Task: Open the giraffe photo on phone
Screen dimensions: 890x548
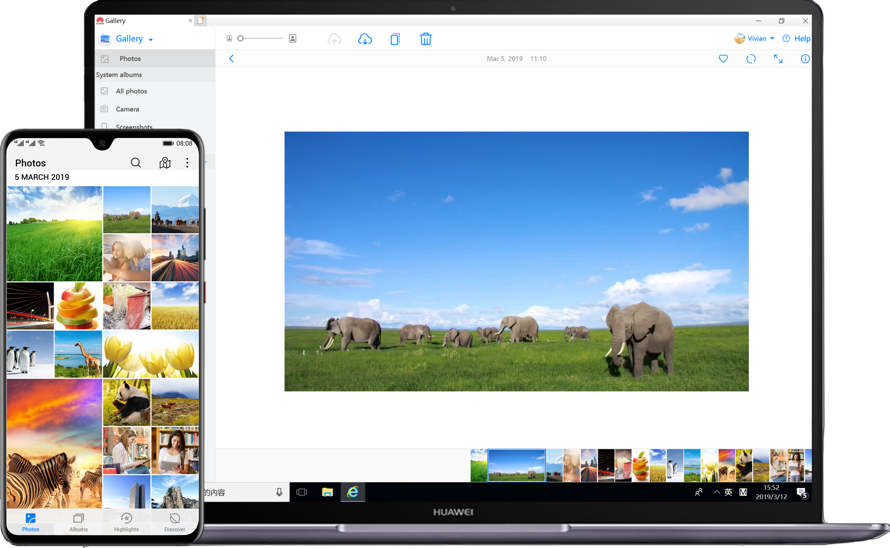Action: (78, 354)
